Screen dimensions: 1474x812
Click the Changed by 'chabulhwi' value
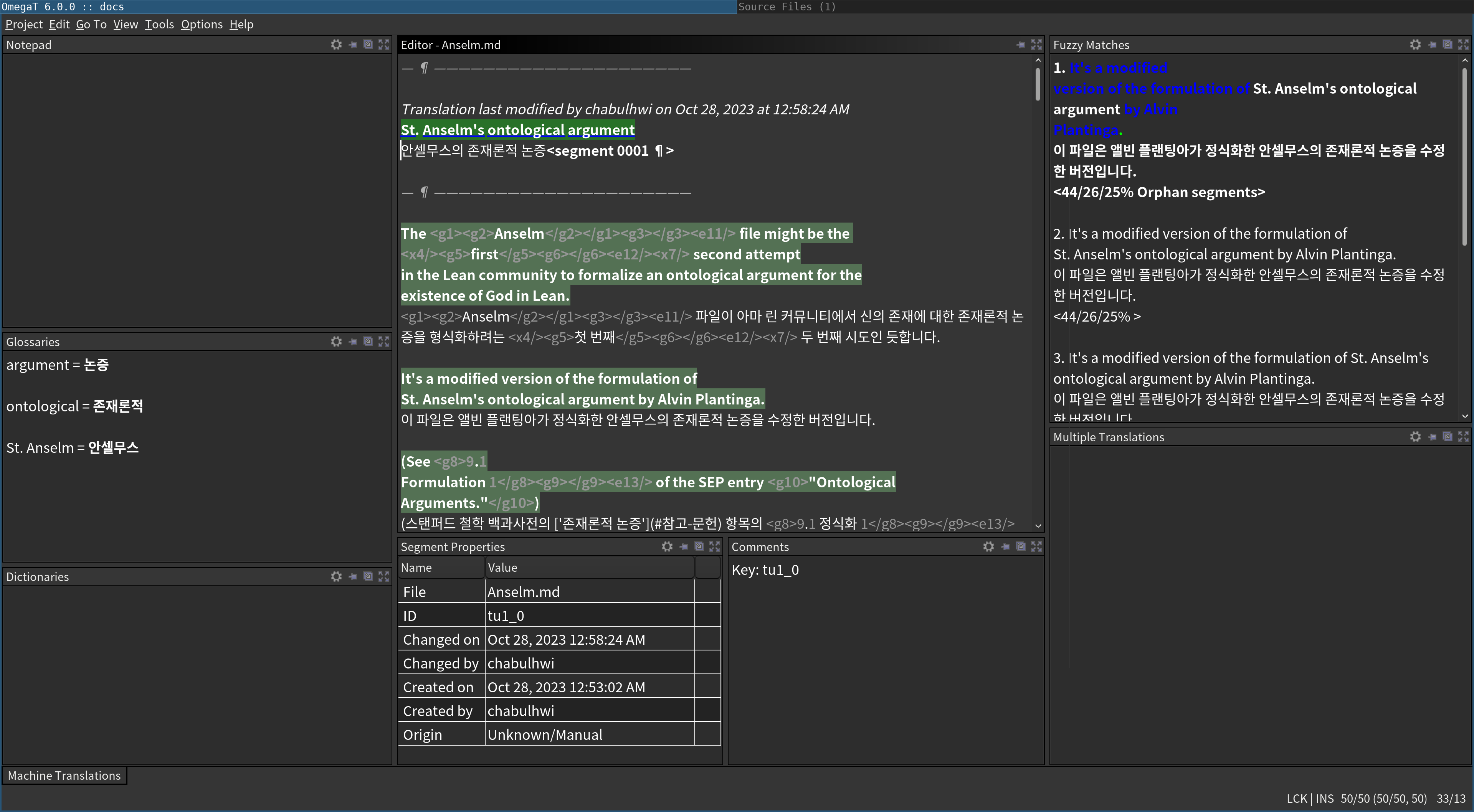589,663
